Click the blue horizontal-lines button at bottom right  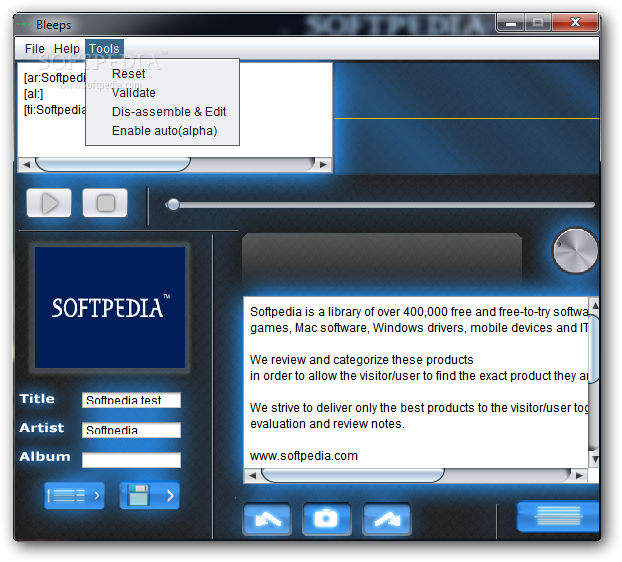558,516
